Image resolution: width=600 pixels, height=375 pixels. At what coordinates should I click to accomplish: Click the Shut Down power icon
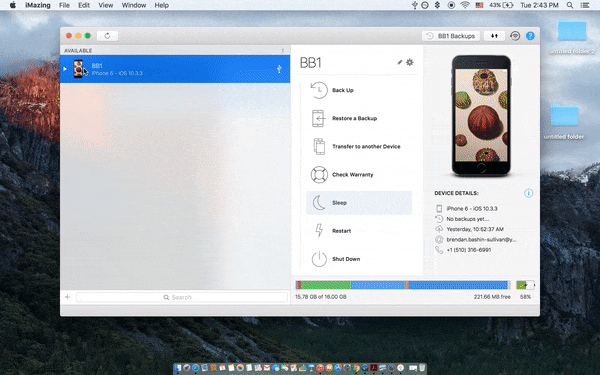click(x=319, y=259)
